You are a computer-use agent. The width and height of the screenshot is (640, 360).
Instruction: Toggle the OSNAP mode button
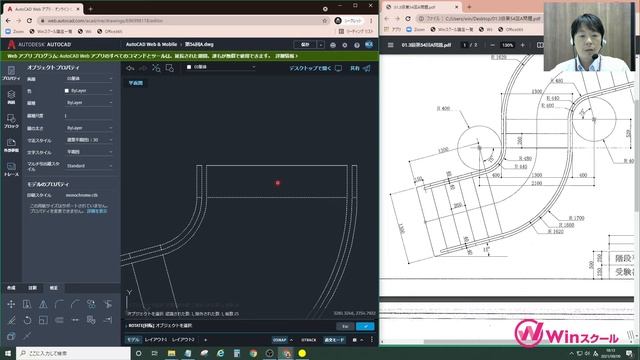279,340
